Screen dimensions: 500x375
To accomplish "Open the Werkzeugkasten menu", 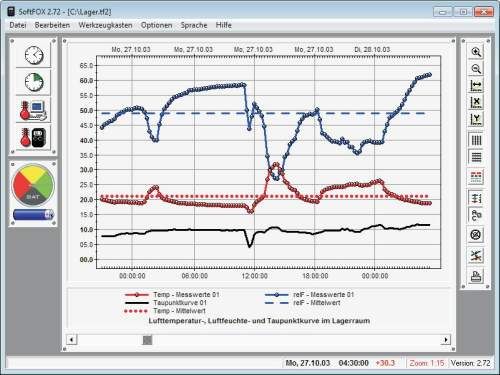I will coord(105,25).
